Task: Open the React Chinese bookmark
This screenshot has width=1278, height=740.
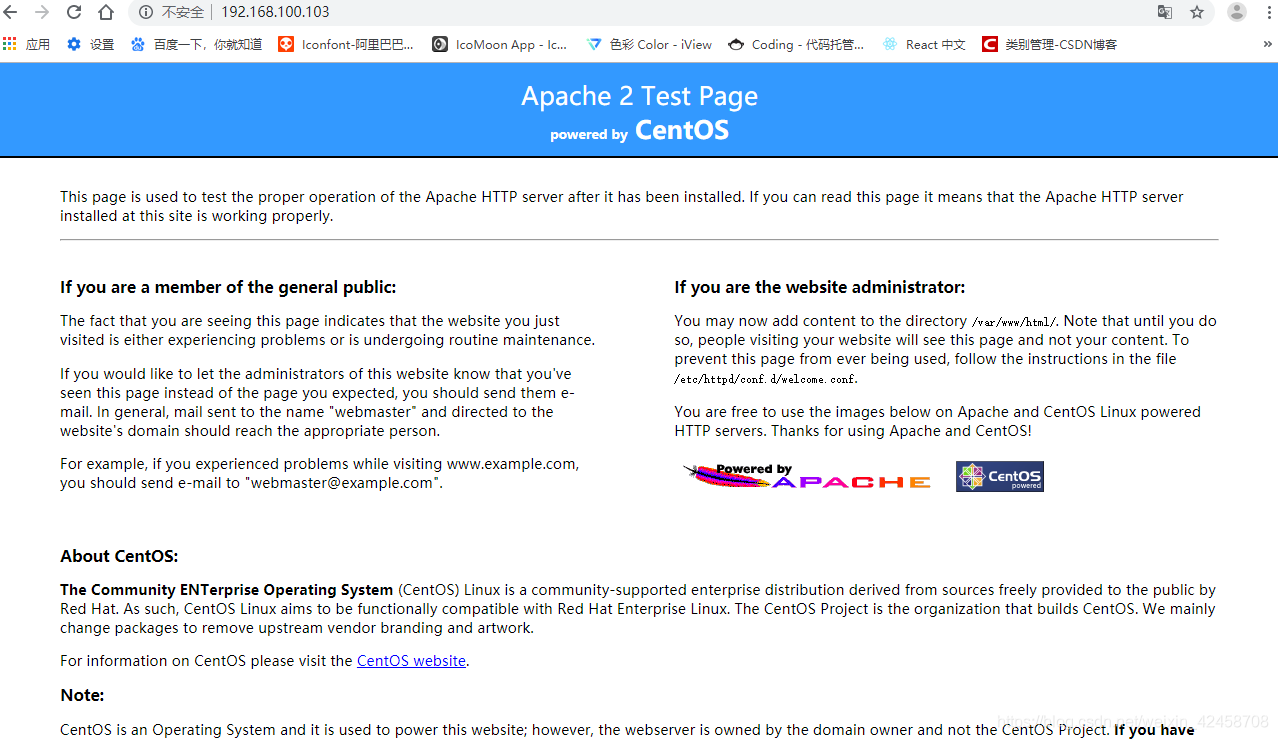Action: point(925,44)
